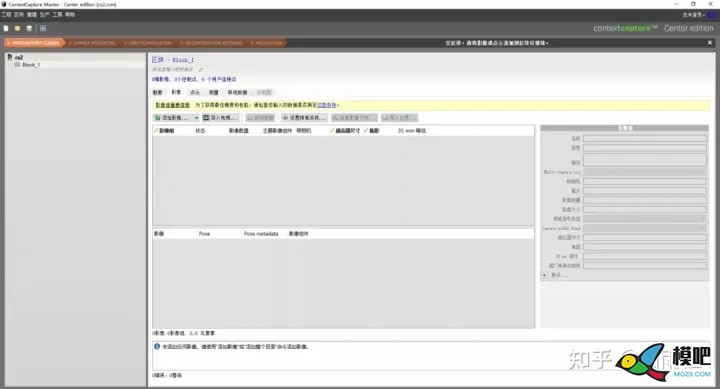Select cs2 project in the tree
The image size is (720, 389).
pos(19,57)
